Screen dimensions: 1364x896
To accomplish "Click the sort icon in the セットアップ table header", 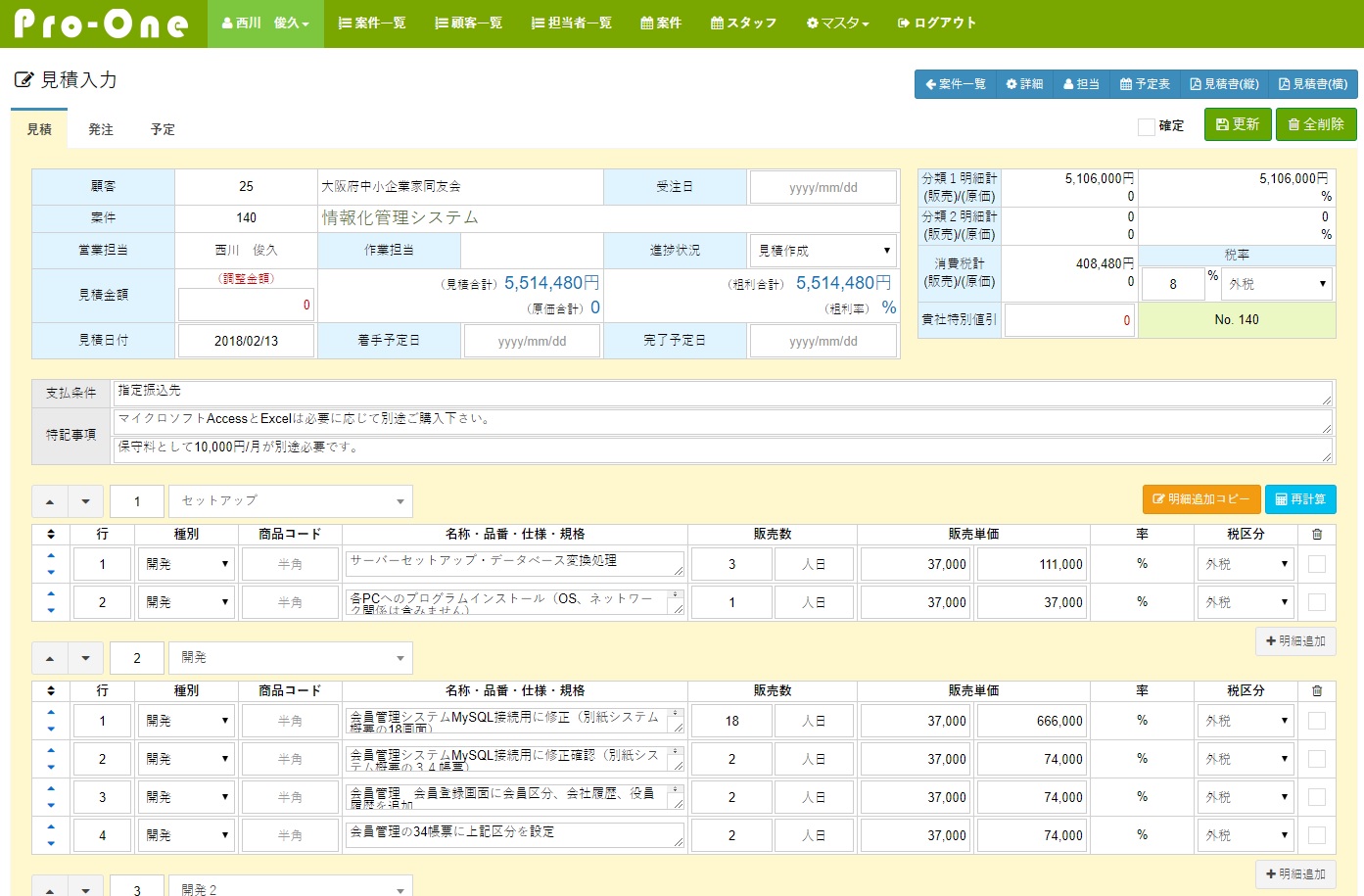I will (x=51, y=534).
